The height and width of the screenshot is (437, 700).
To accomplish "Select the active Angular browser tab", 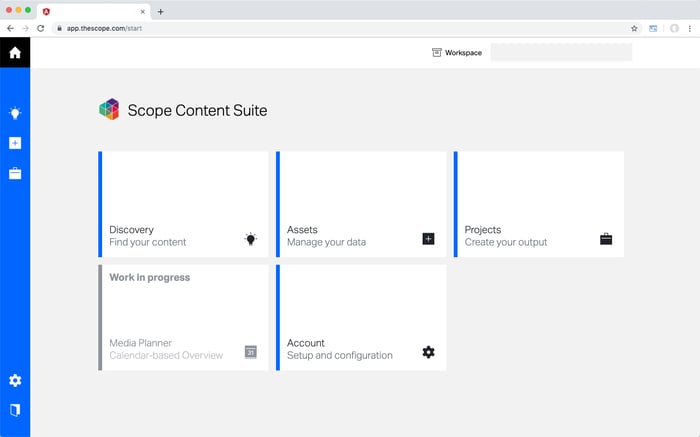I will click(x=93, y=12).
